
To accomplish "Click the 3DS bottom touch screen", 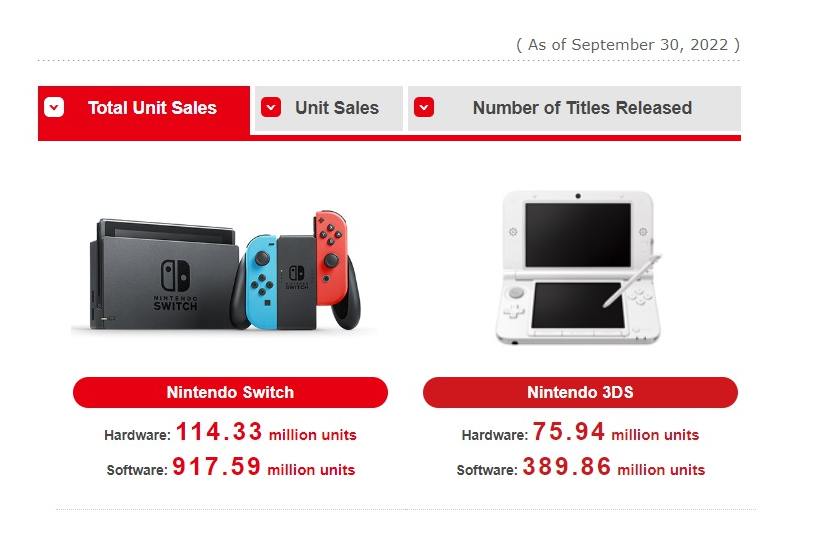I will pyautogui.click(x=580, y=305).
